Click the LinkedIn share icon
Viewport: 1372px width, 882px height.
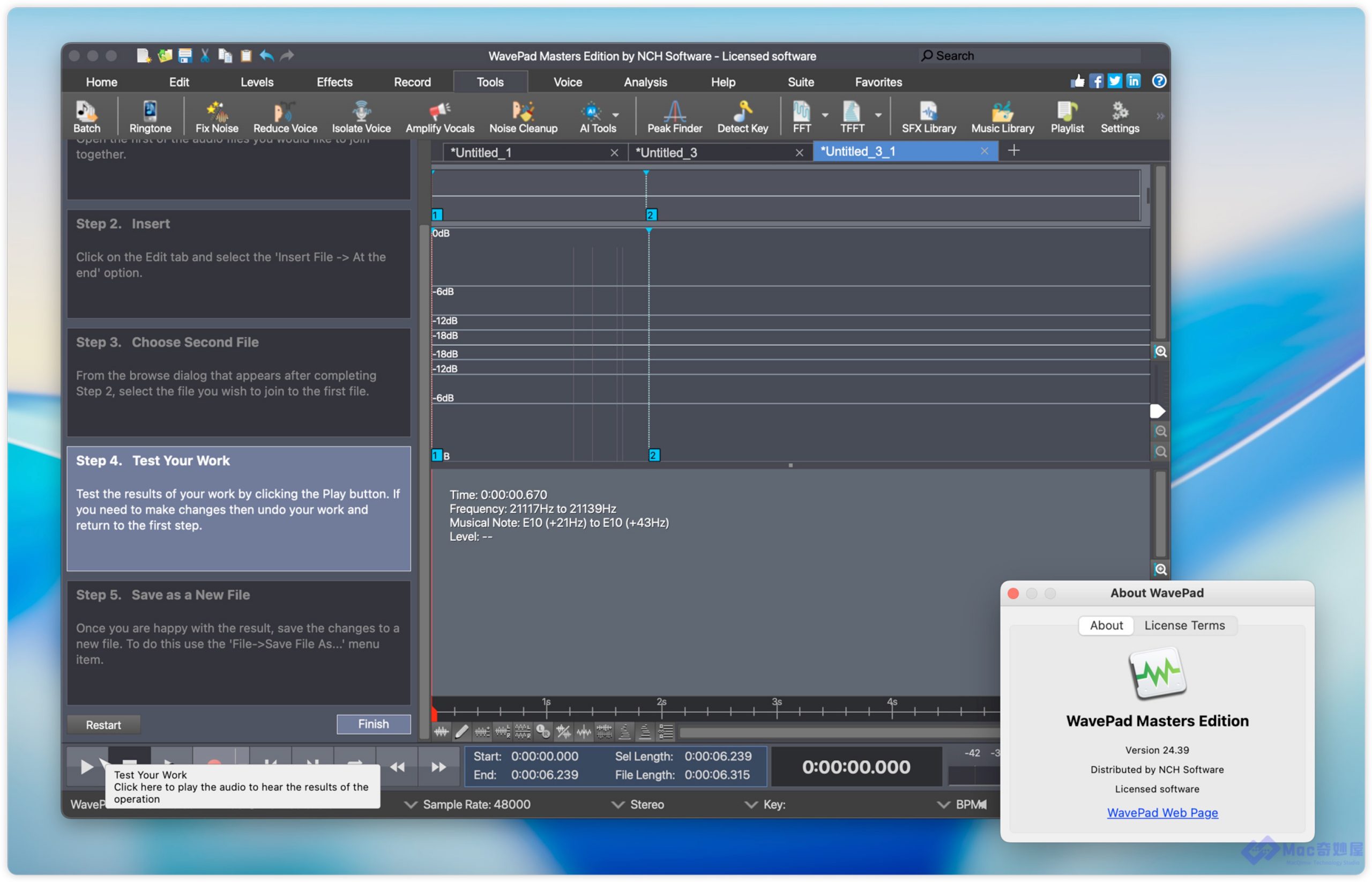[1134, 81]
